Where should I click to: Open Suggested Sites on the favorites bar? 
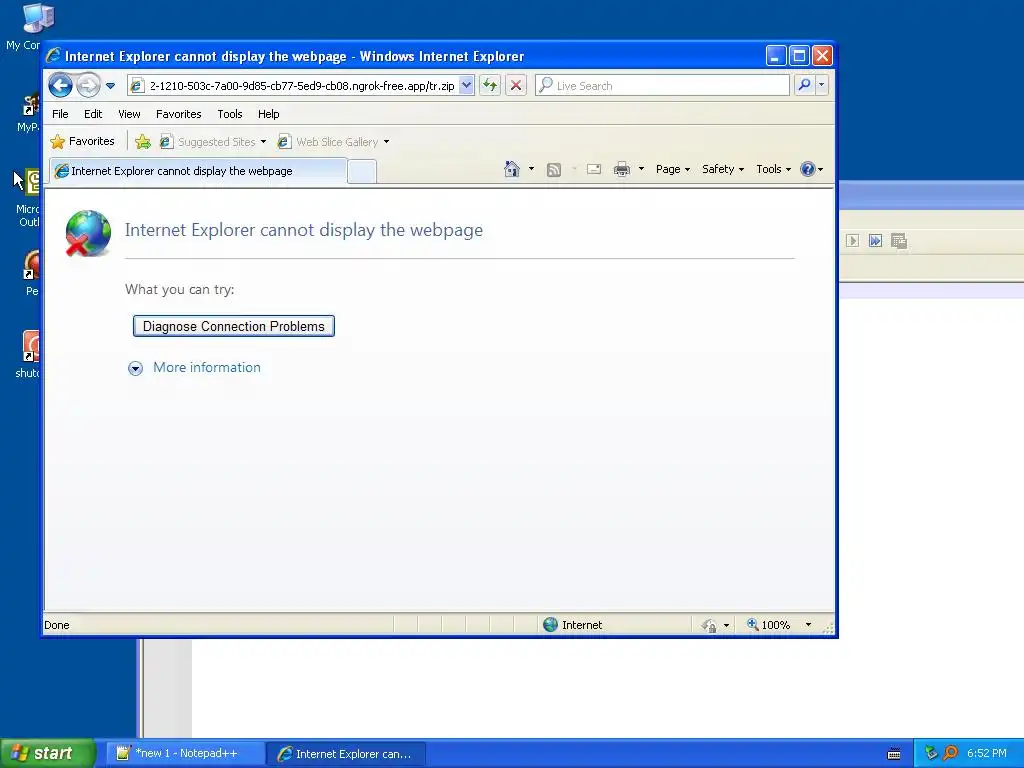click(x=213, y=142)
